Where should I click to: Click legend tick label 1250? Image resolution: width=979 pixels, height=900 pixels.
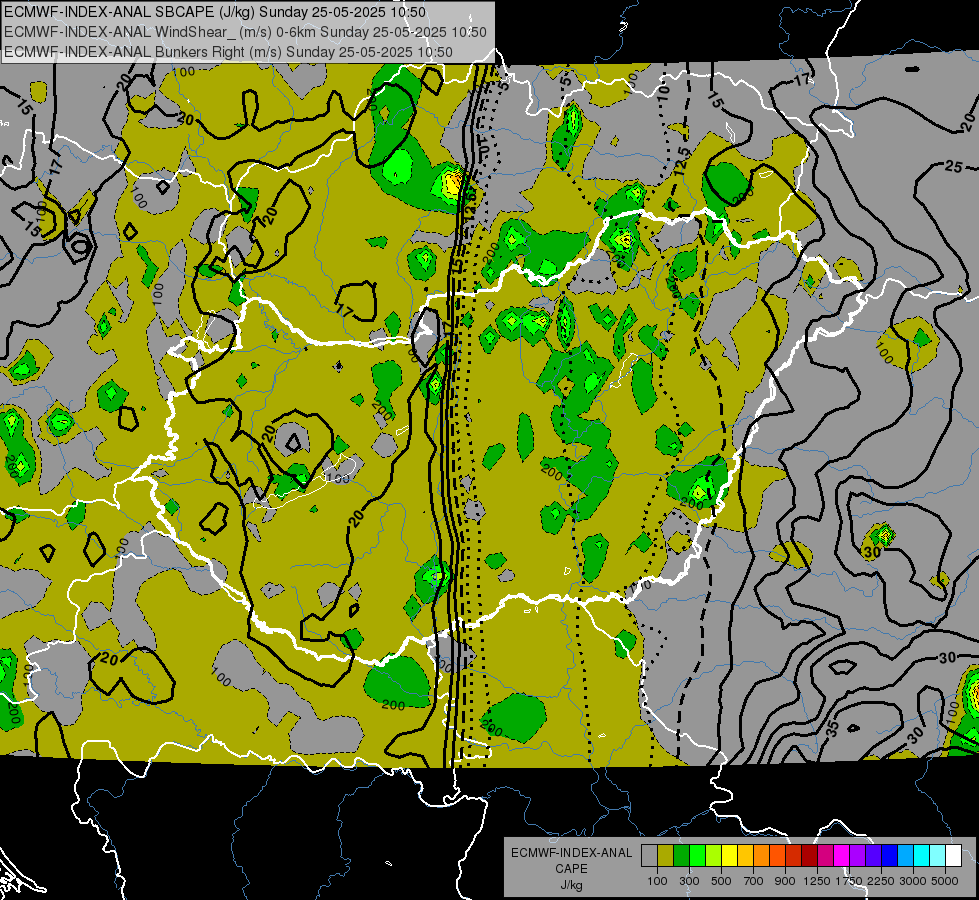coord(817,881)
